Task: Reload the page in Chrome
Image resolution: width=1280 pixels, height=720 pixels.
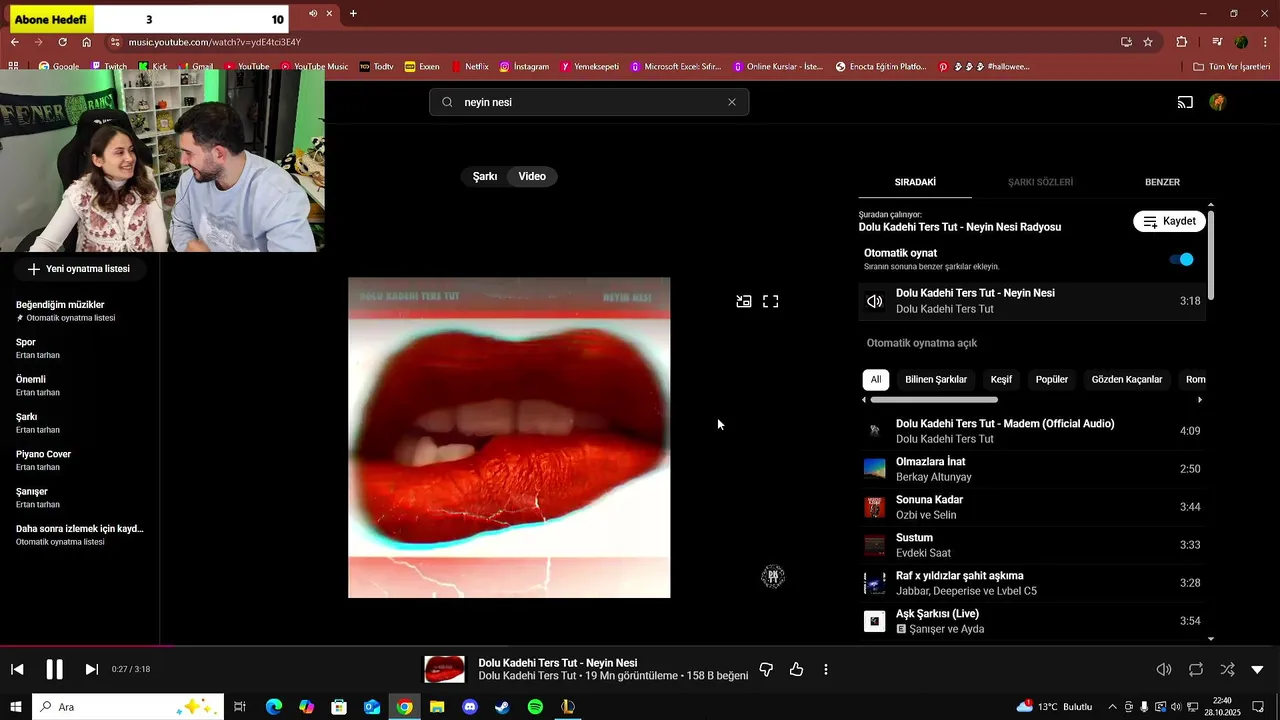Action: point(62,42)
